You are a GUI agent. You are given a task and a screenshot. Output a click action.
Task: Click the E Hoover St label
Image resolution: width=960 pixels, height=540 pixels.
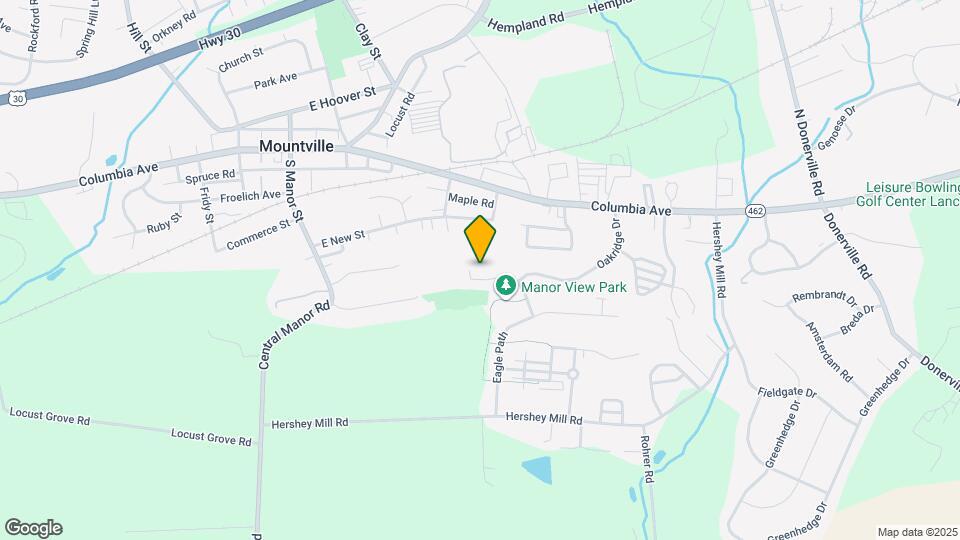pyautogui.click(x=342, y=99)
